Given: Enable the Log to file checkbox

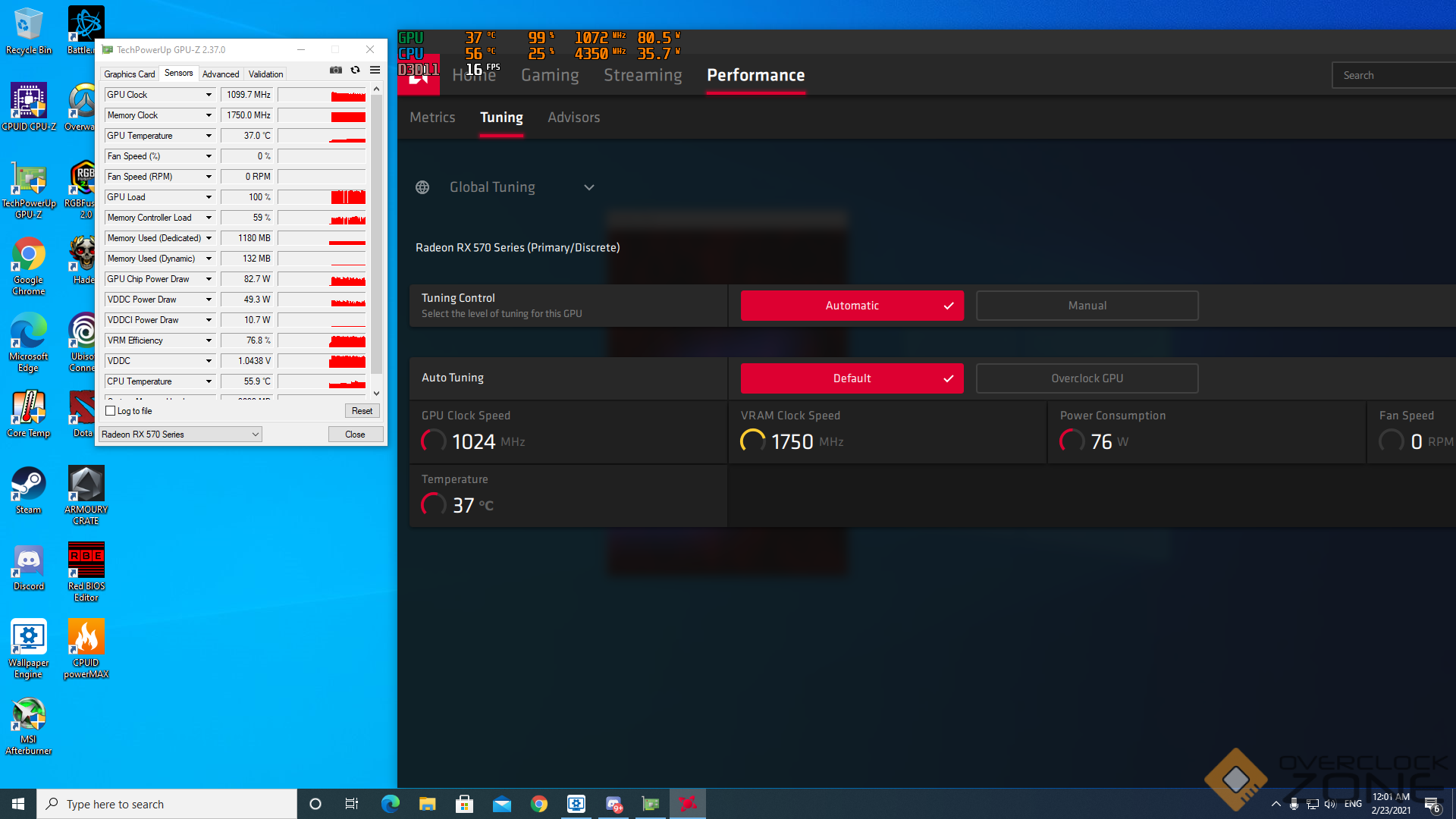Looking at the screenshot, I should point(111,411).
